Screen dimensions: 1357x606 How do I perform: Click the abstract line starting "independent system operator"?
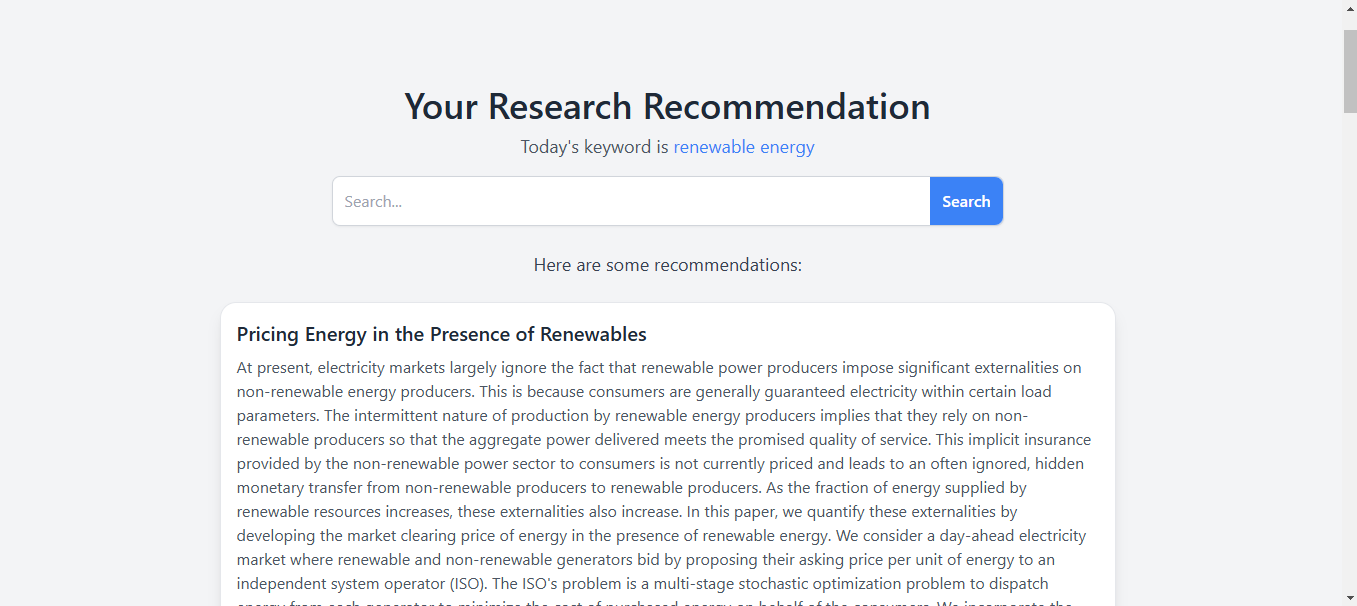tap(642, 584)
